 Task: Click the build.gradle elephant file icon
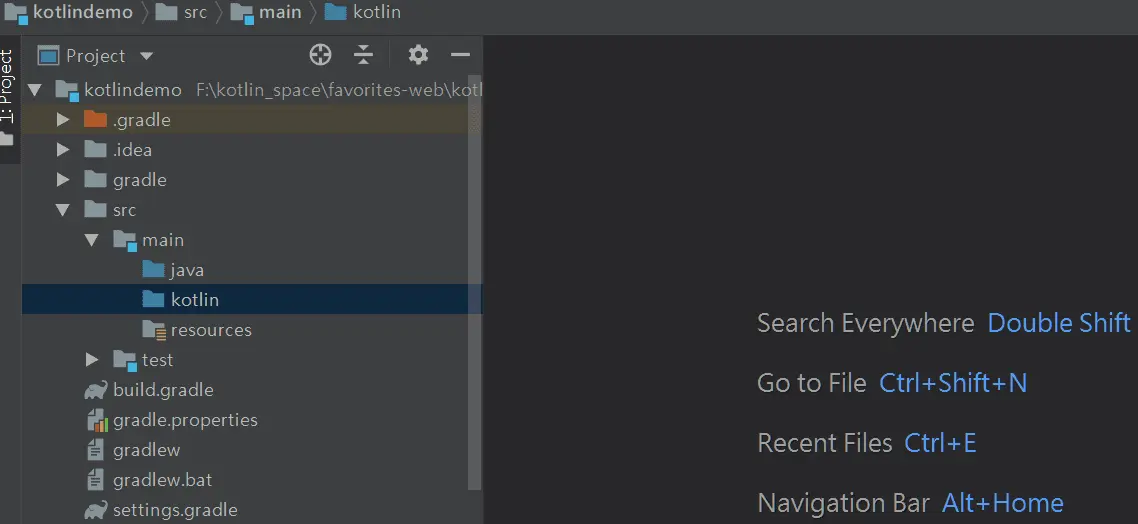(96, 390)
